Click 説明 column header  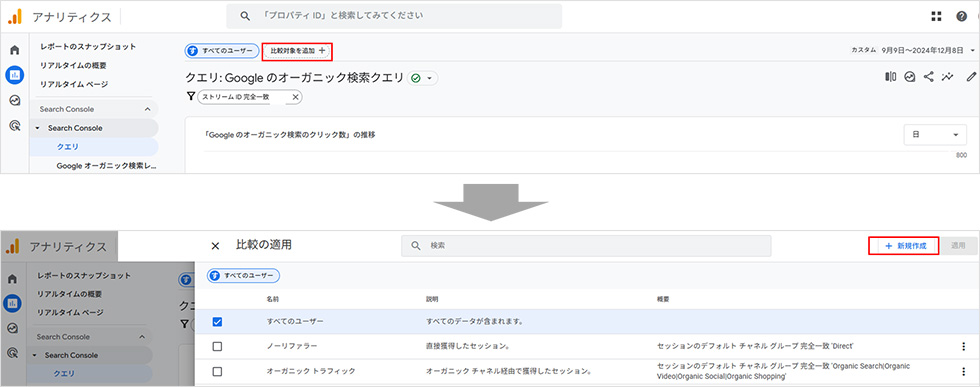click(432, 299)
